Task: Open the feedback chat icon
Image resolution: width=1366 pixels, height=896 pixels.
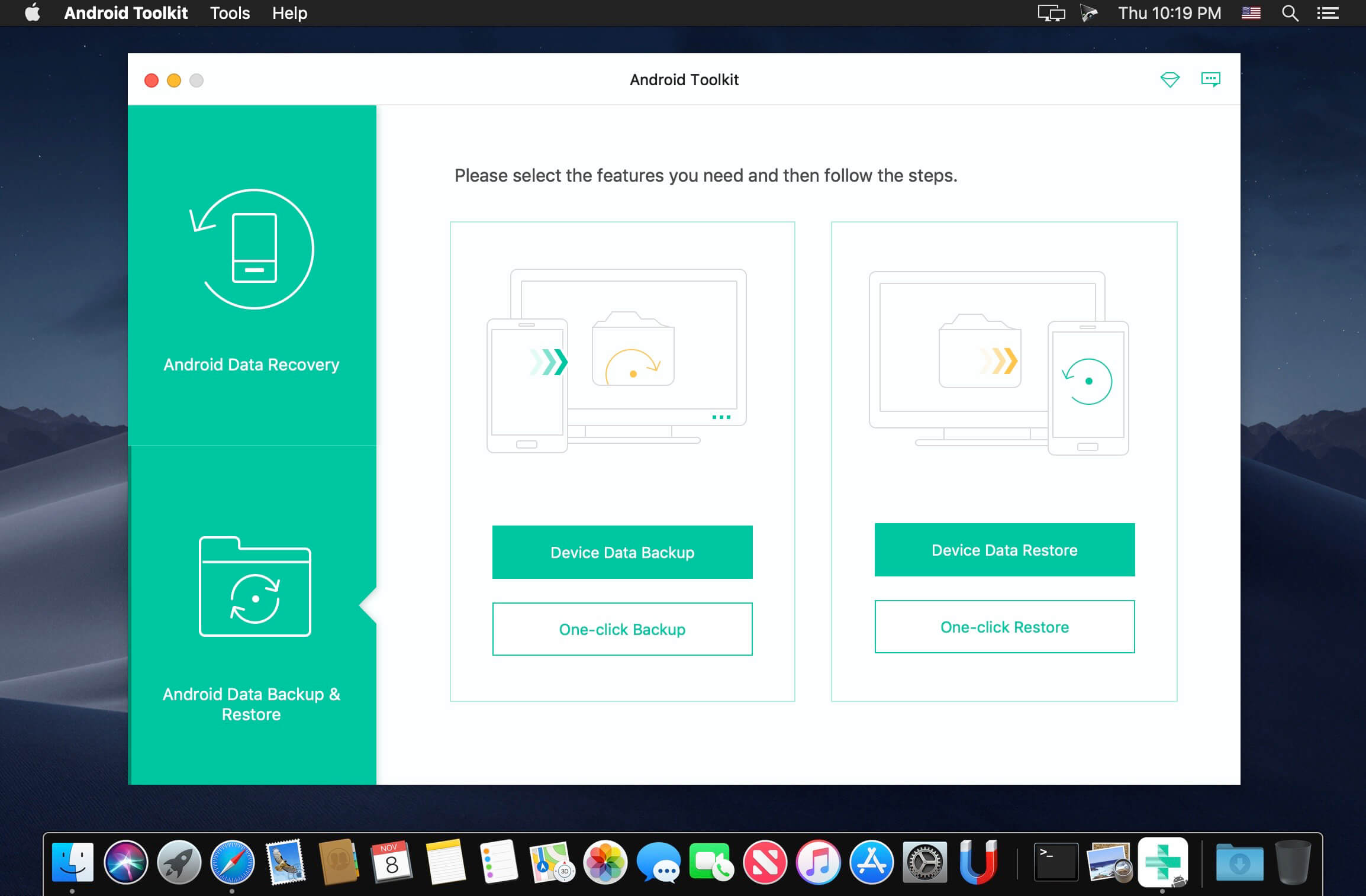Action: (1210, 79)
